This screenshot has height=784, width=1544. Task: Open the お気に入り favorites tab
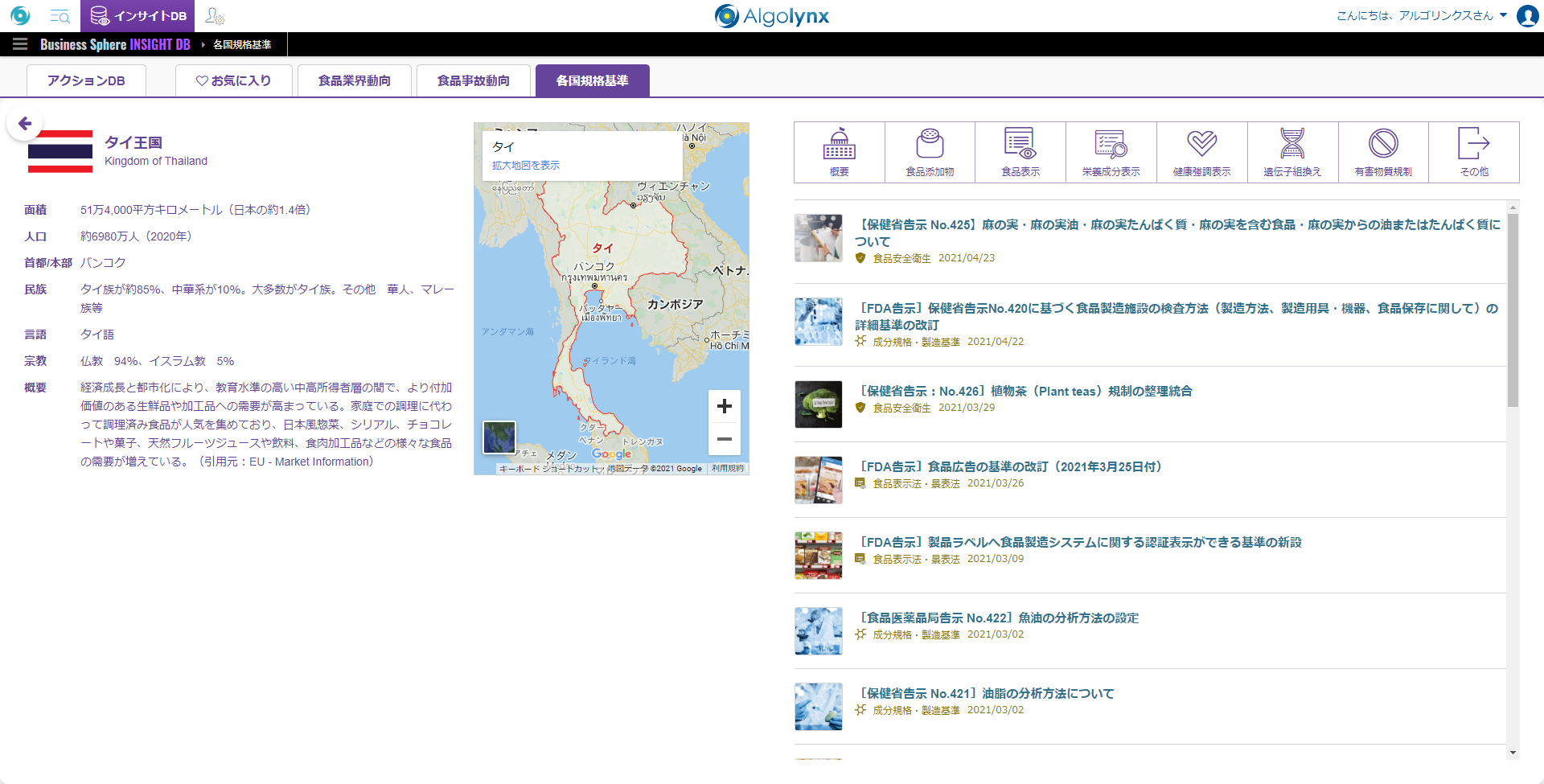point(234,80)
